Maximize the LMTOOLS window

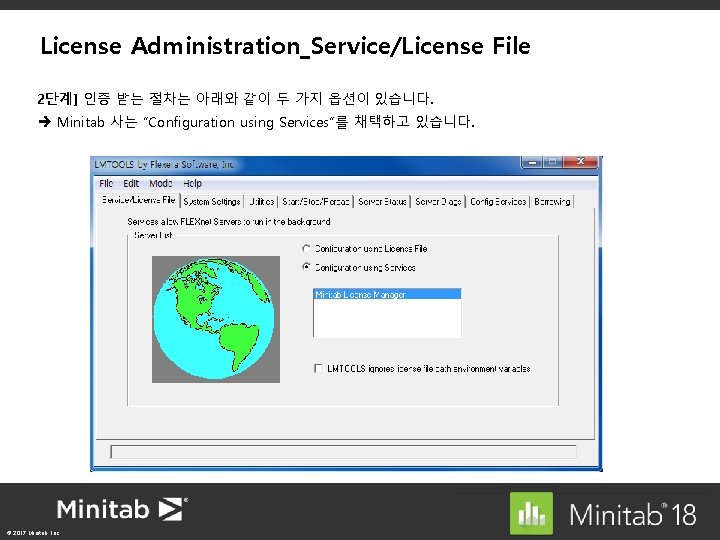[x=553, y=162]
